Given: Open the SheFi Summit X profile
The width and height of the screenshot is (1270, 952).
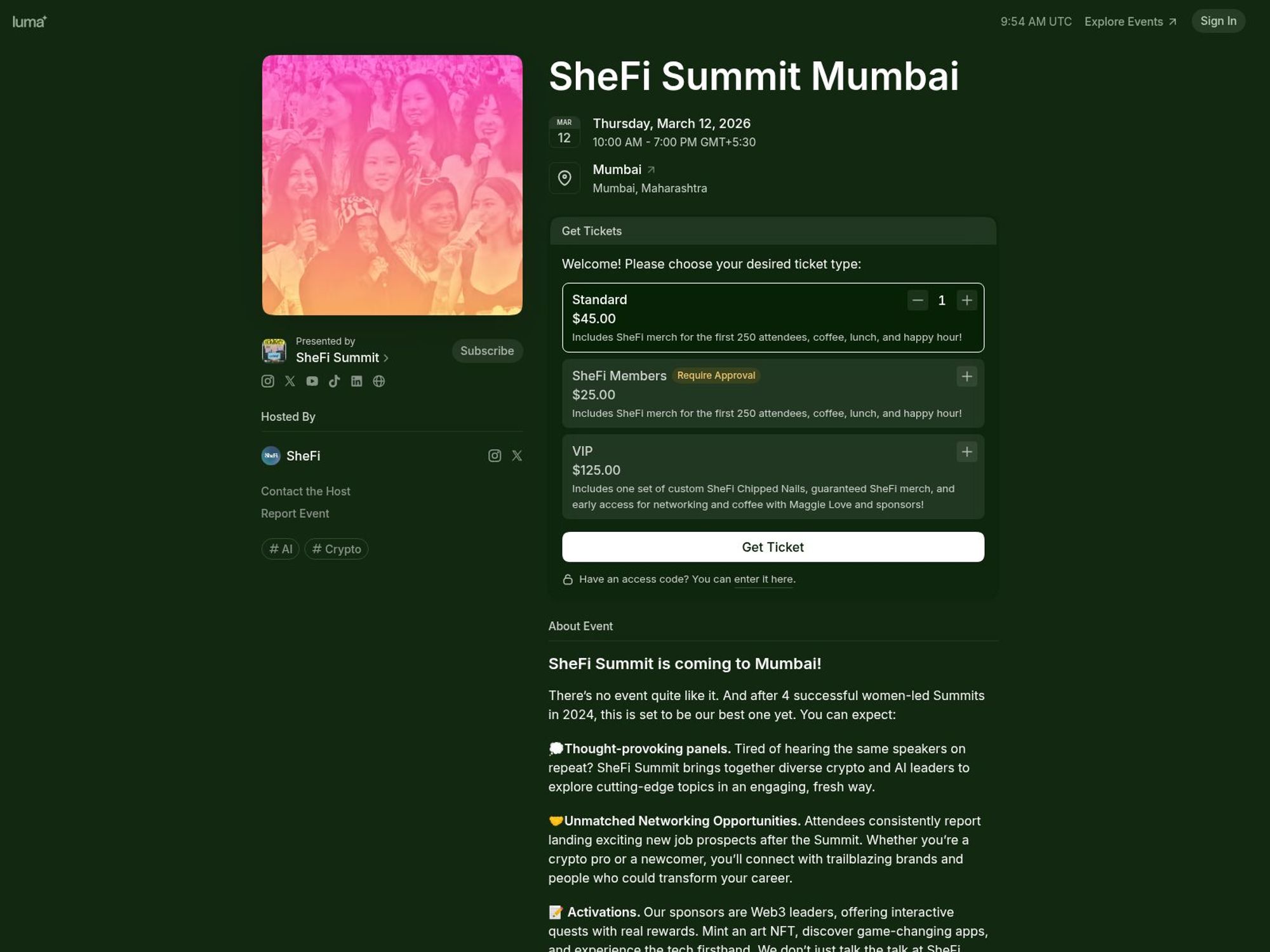Looking at the screenshot, I should pos(290,381).
